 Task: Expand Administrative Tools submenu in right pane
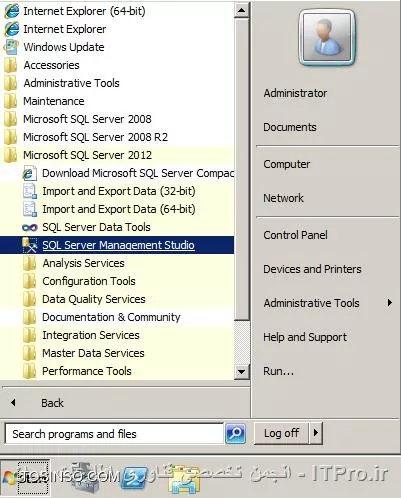point(327,303)
